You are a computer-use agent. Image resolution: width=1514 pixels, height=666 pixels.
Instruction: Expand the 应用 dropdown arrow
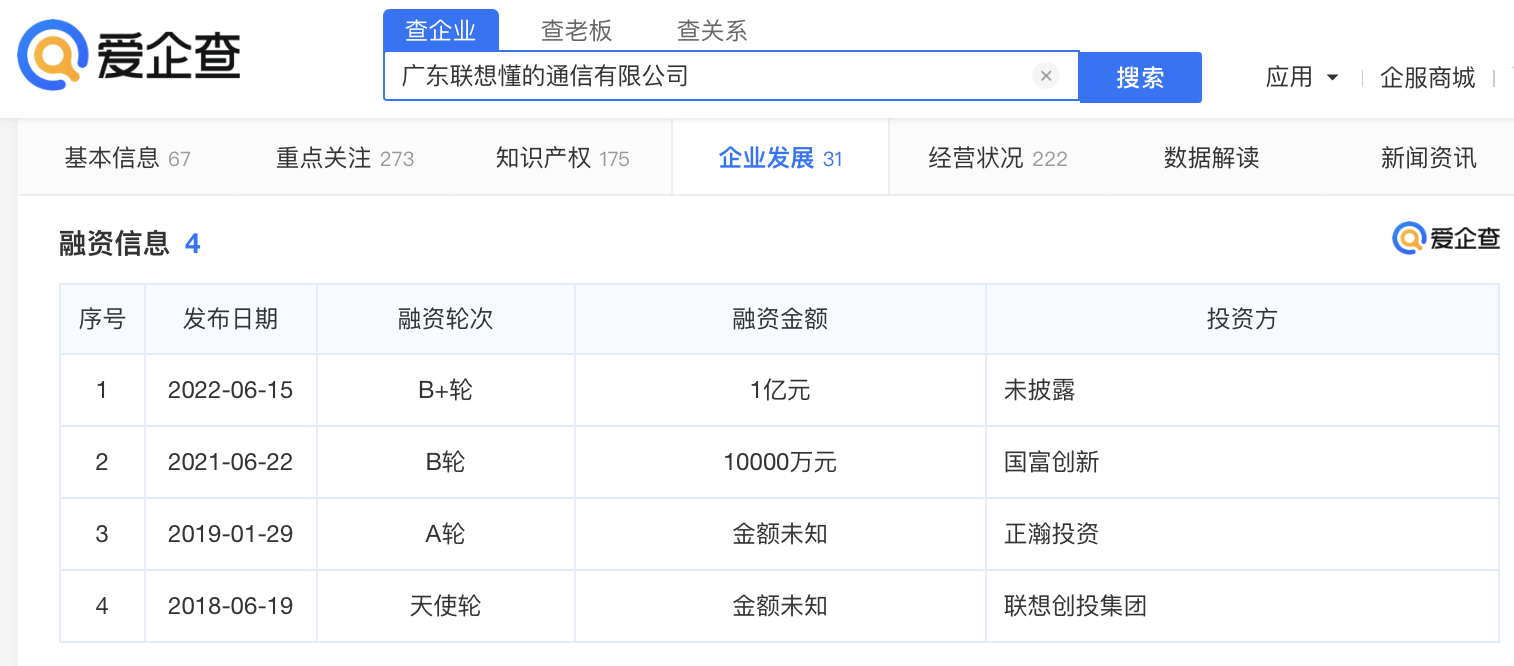pos(1332,77)
